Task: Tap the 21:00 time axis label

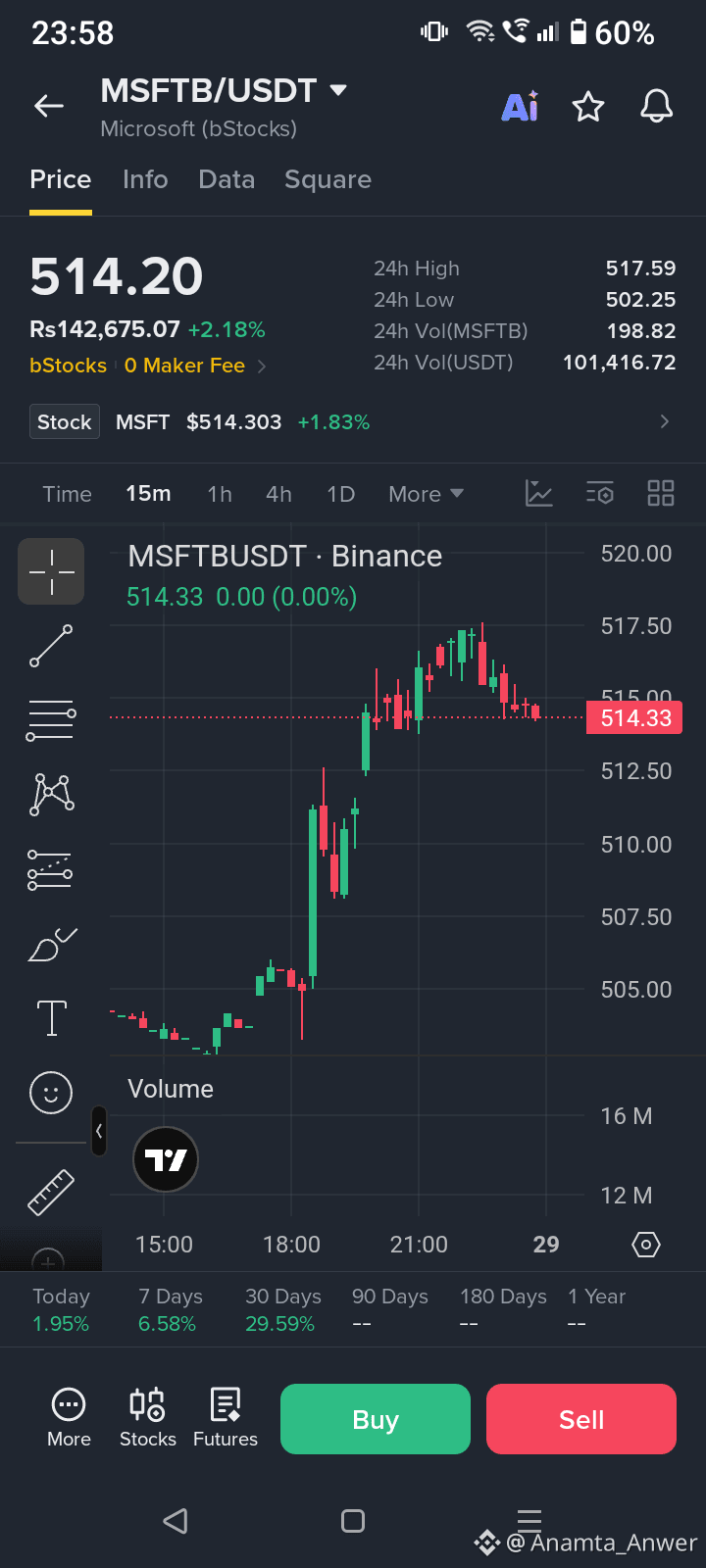Action: click(x=419, y=1245)
